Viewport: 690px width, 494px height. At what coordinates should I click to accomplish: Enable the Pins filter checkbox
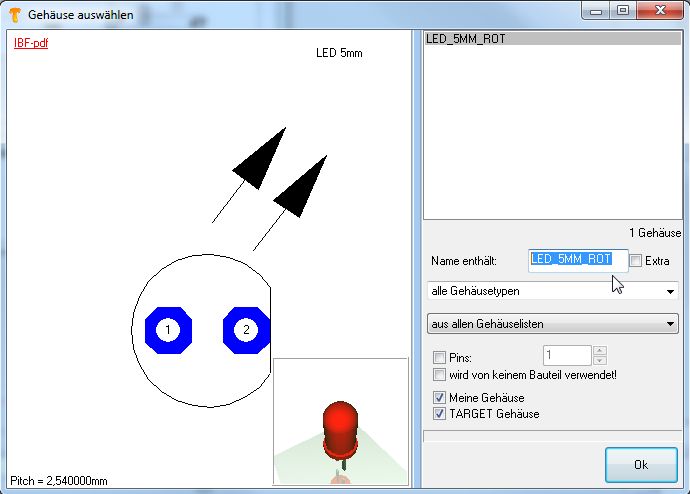[x=439, y=357]
